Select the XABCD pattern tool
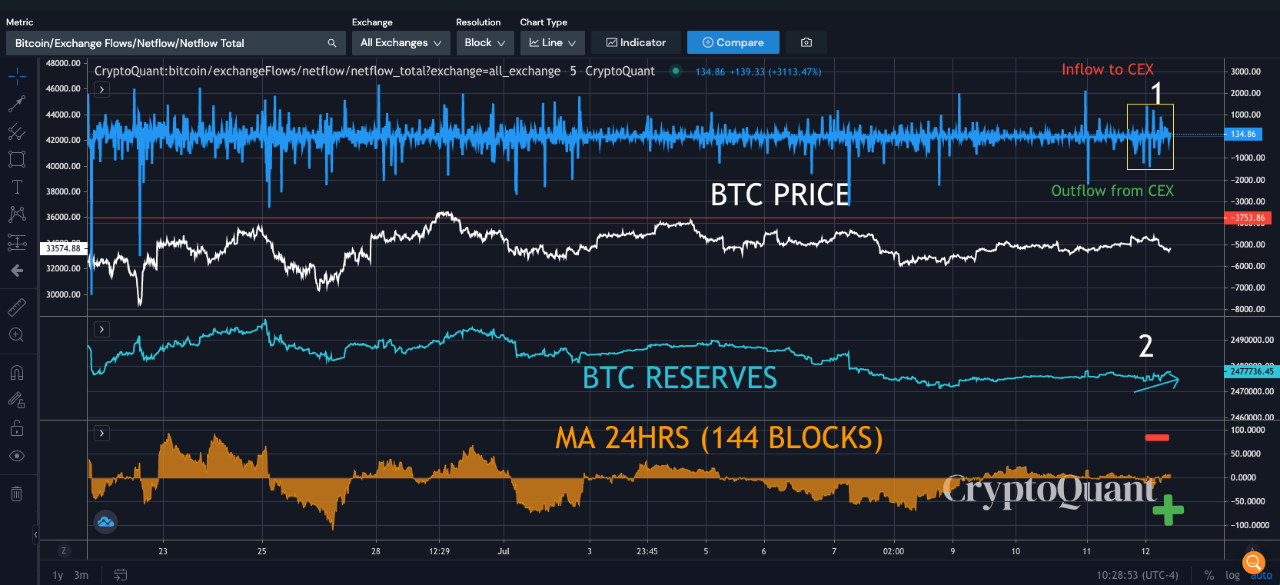This screenshot has height=585, width=1280. [x=16, y=213]
